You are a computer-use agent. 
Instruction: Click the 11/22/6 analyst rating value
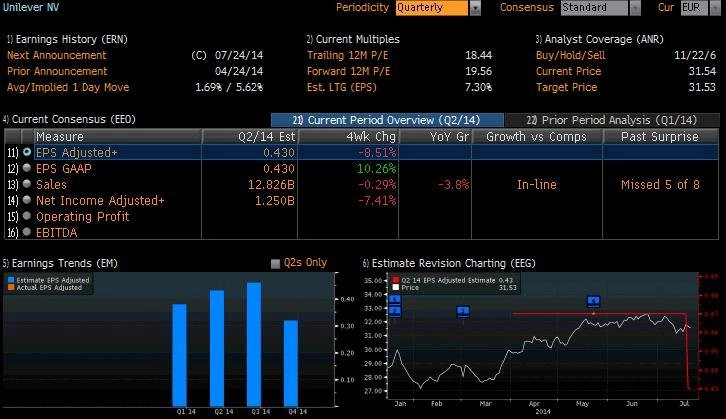pos(695,55)
